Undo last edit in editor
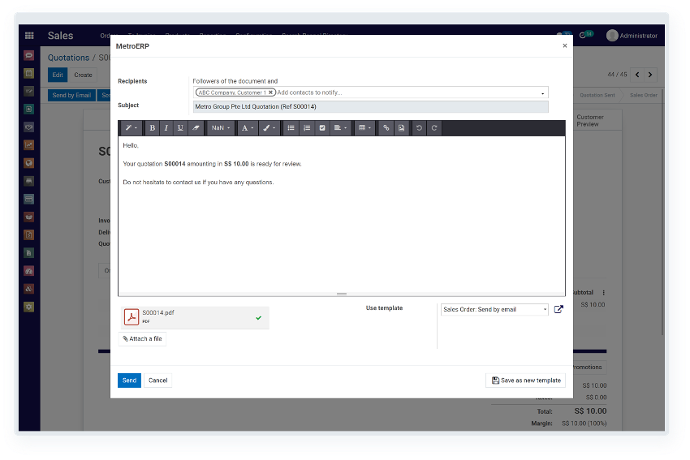The height and width of the screenshot is (460, 690). [419, 128]
